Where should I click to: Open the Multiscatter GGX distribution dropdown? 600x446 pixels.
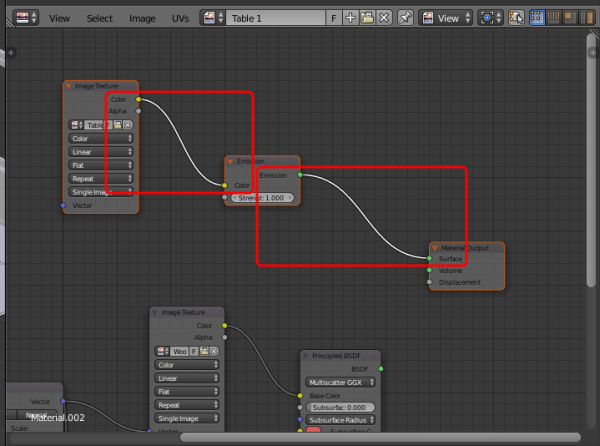tap(340, 383)
